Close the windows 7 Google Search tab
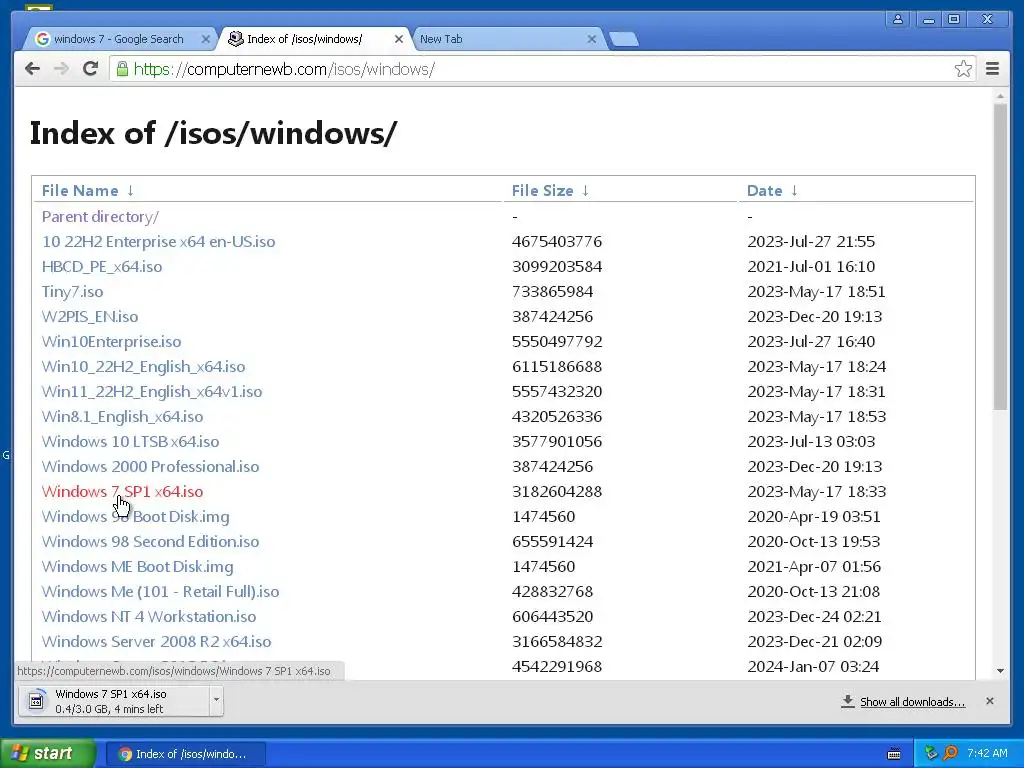Image resolution: width=1024 pixels, height=768 pixels. tap(206, 39)
